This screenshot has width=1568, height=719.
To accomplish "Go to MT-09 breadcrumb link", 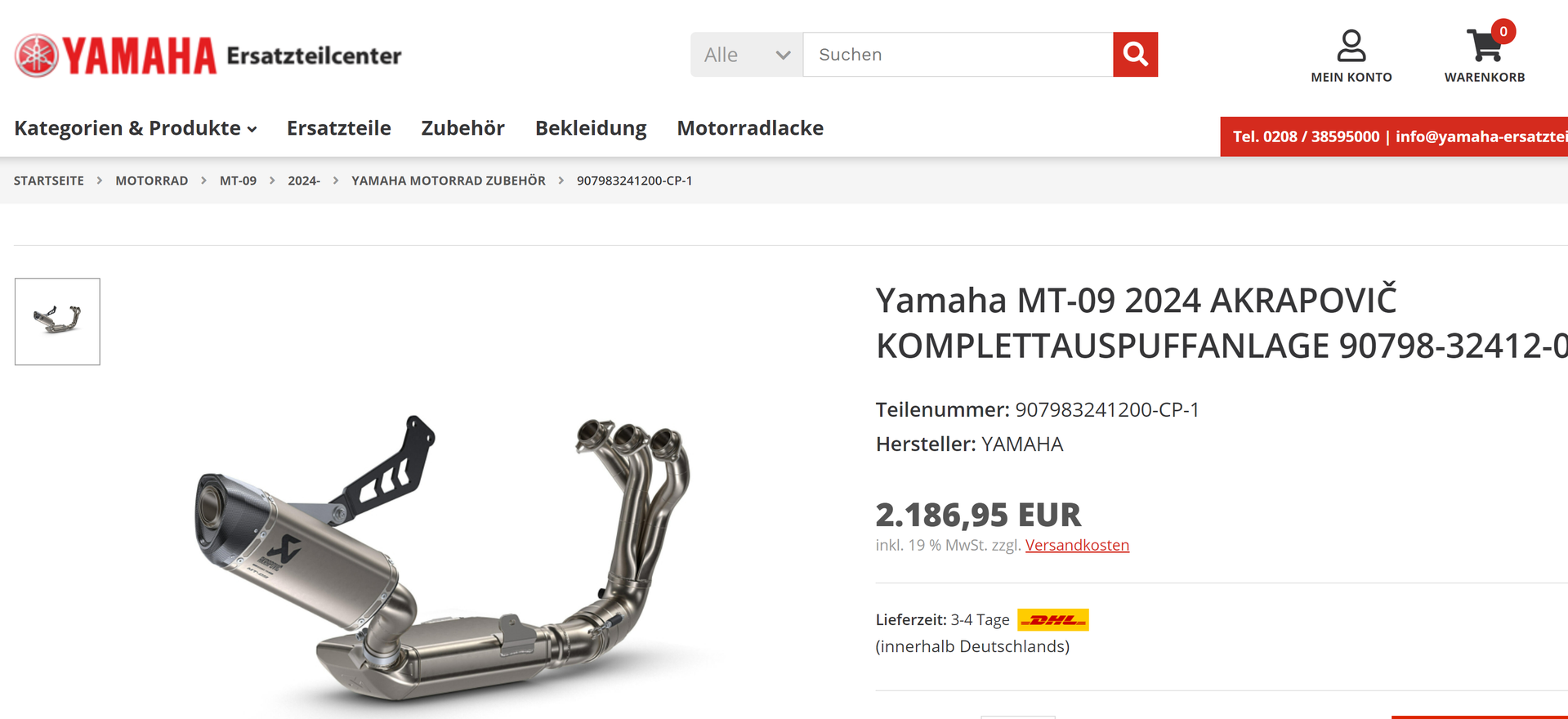I will click(x=238, y=181).
